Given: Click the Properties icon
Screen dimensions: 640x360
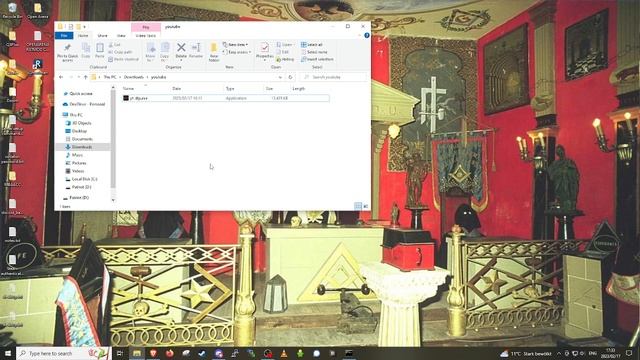Looking at the screenshot, I should [x=264, y=51].
